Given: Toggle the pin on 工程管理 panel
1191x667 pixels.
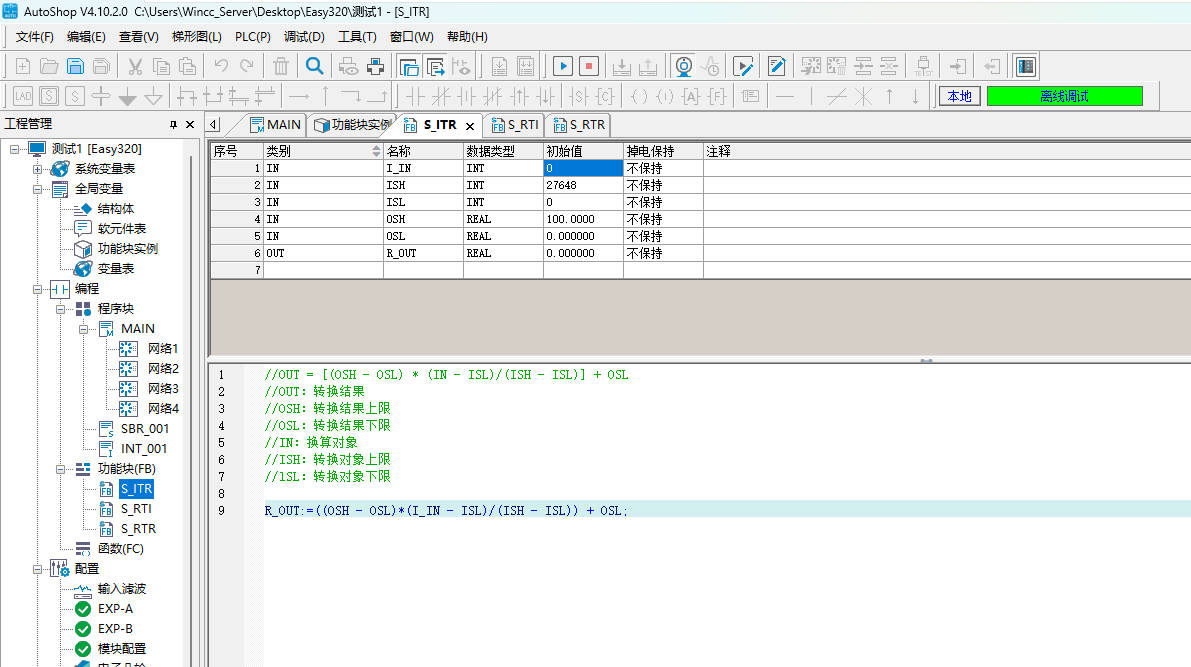Looking at the screenshot, I should point(173,124).
